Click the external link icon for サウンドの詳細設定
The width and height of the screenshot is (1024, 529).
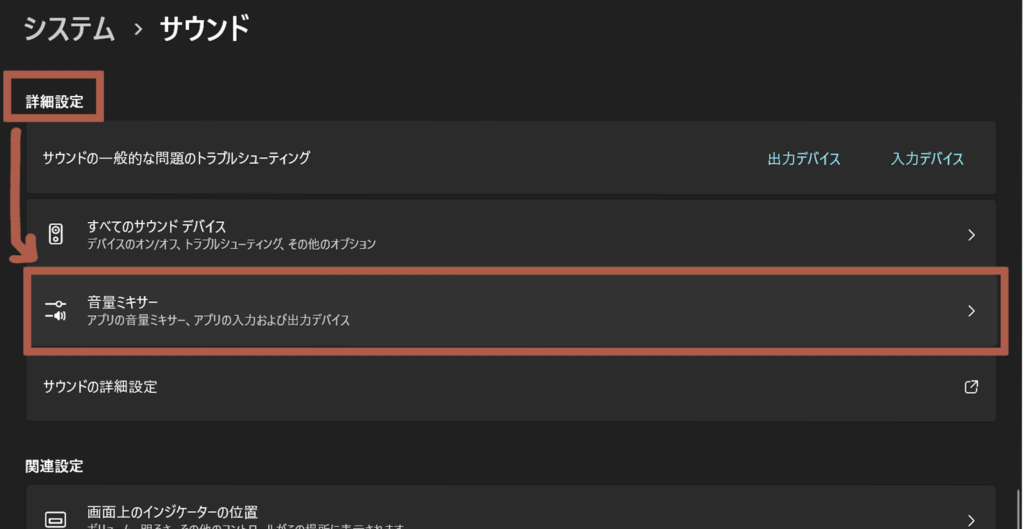pos(971,387)
